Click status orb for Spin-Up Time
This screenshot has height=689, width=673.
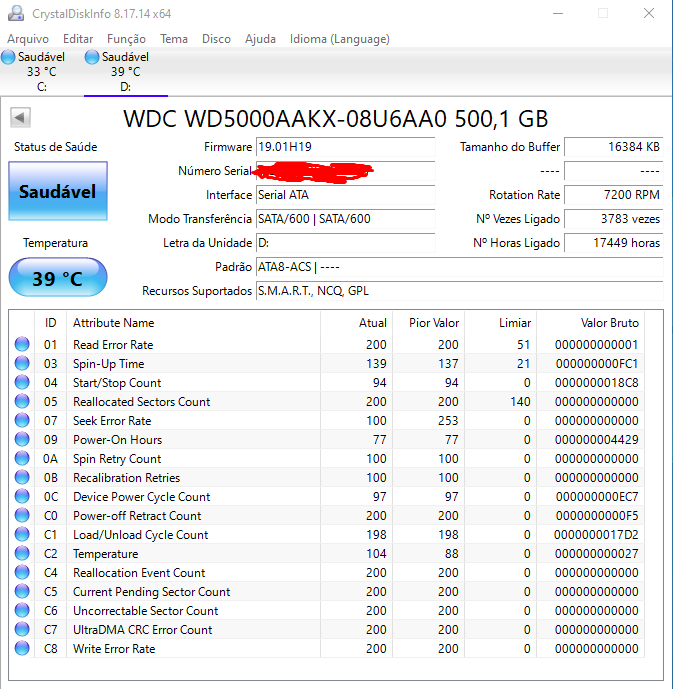[x=22, y=363]
